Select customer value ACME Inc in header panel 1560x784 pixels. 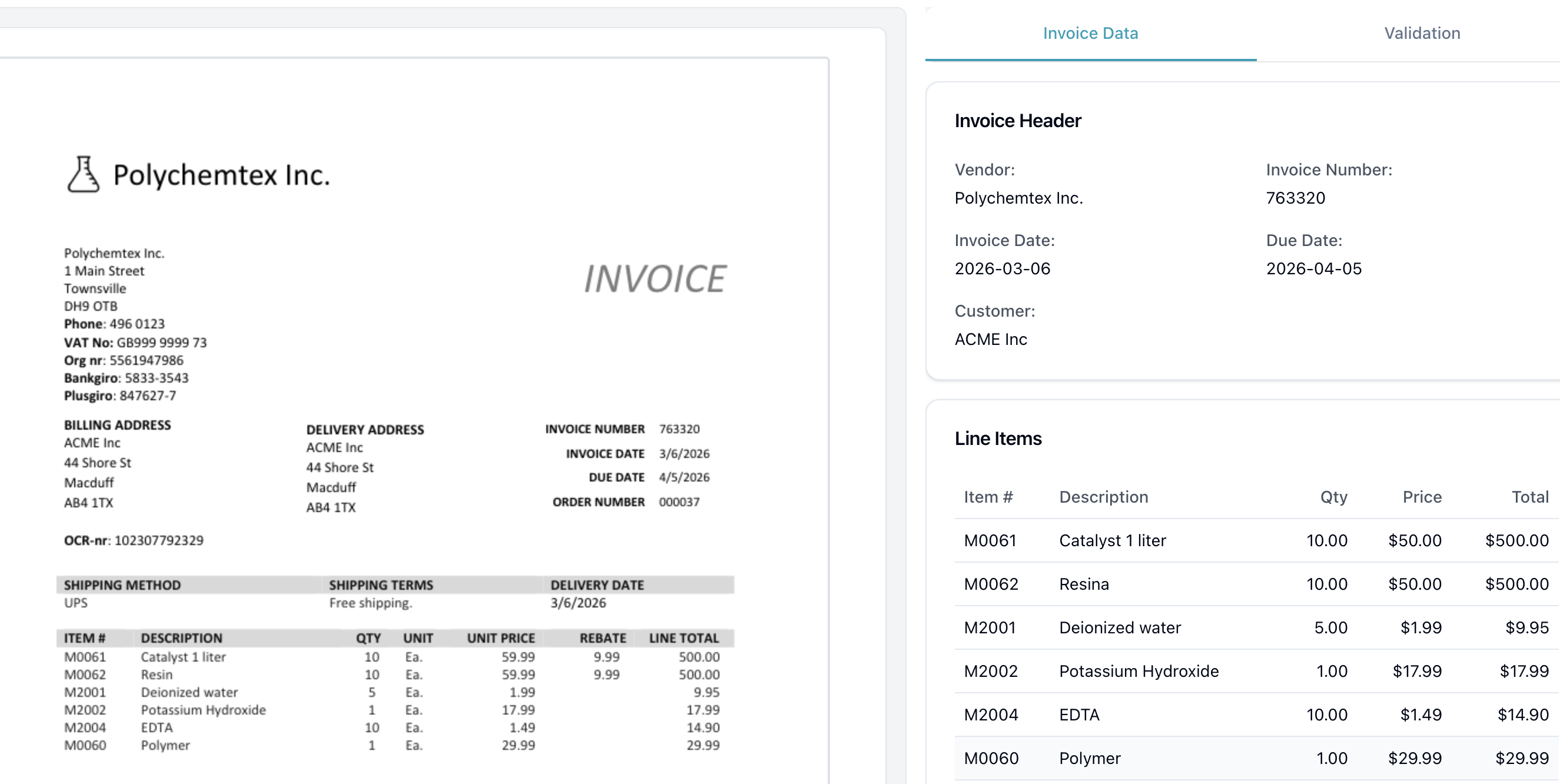tap(991, 340)
